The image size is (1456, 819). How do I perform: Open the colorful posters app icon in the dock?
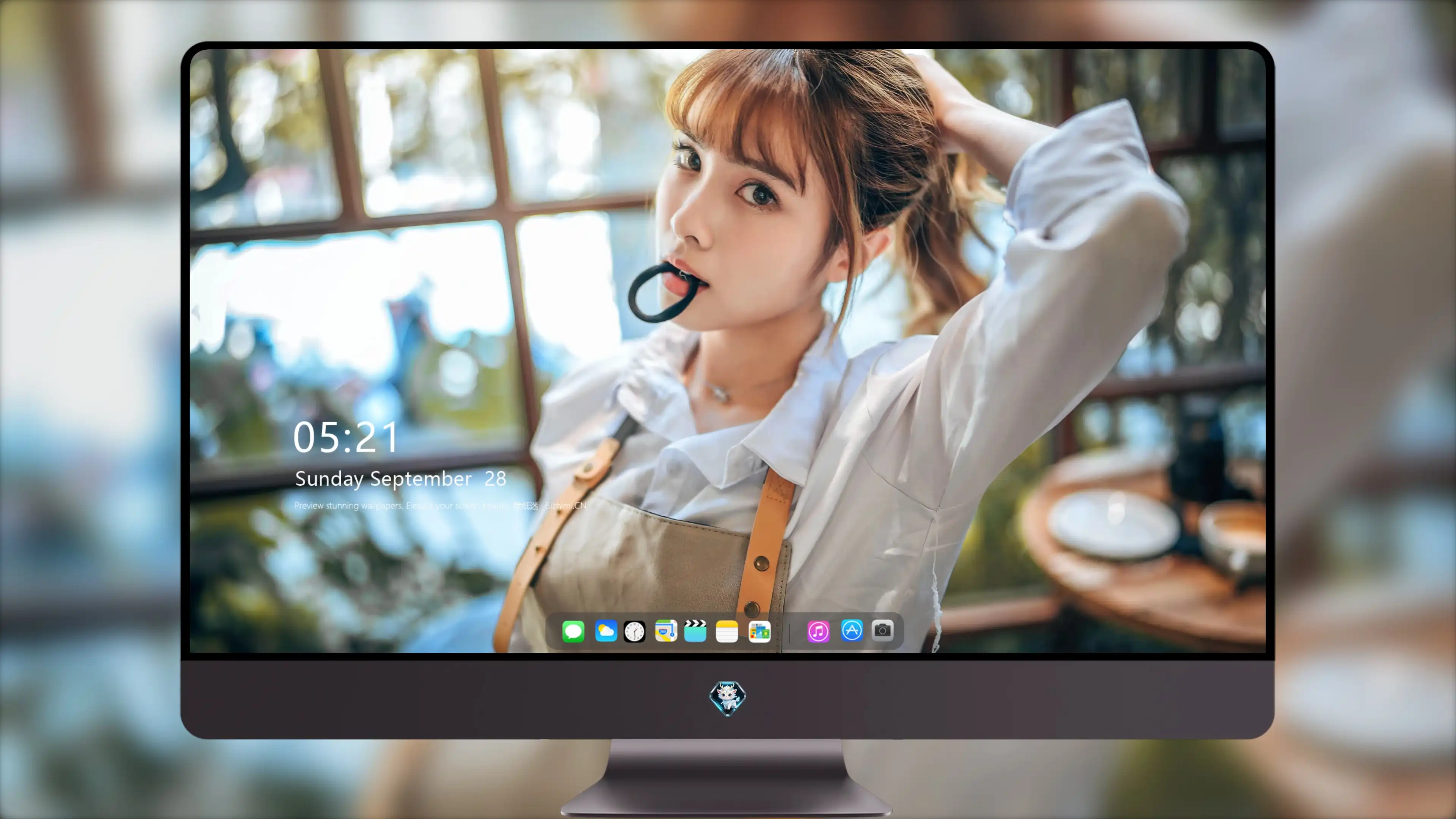tap(759, 631)
